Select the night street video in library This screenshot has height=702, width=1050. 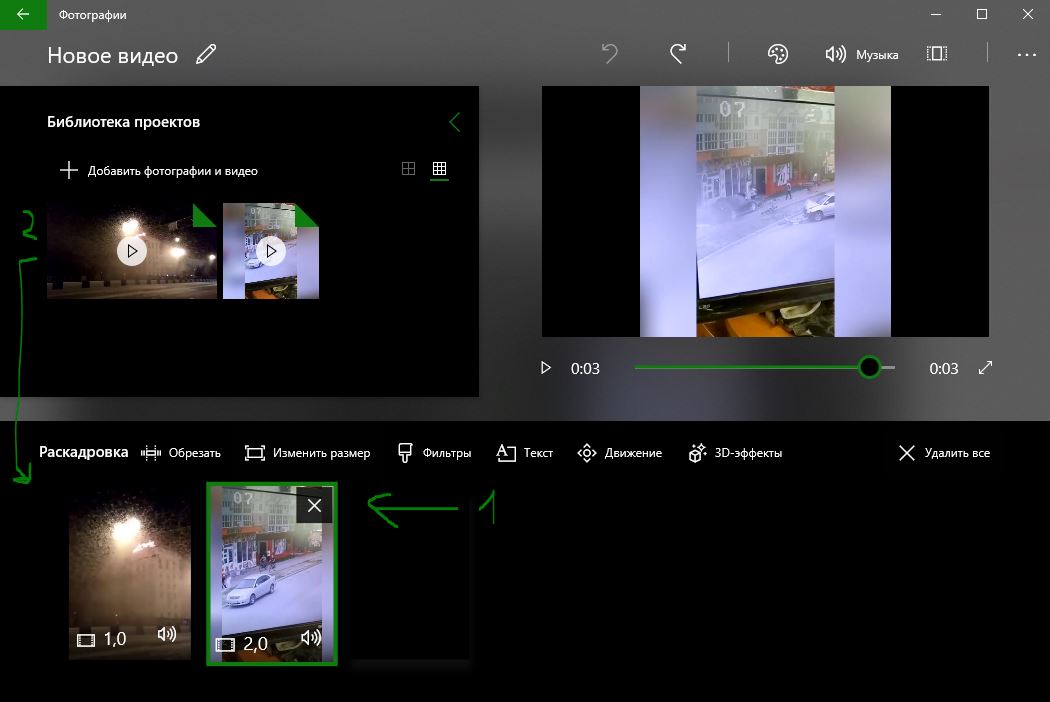pos(132,251)
